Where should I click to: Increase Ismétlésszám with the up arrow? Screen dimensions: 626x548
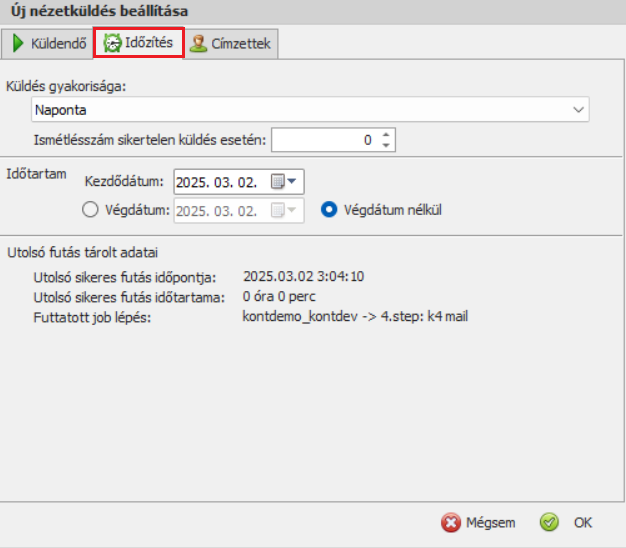coord(386,134)
